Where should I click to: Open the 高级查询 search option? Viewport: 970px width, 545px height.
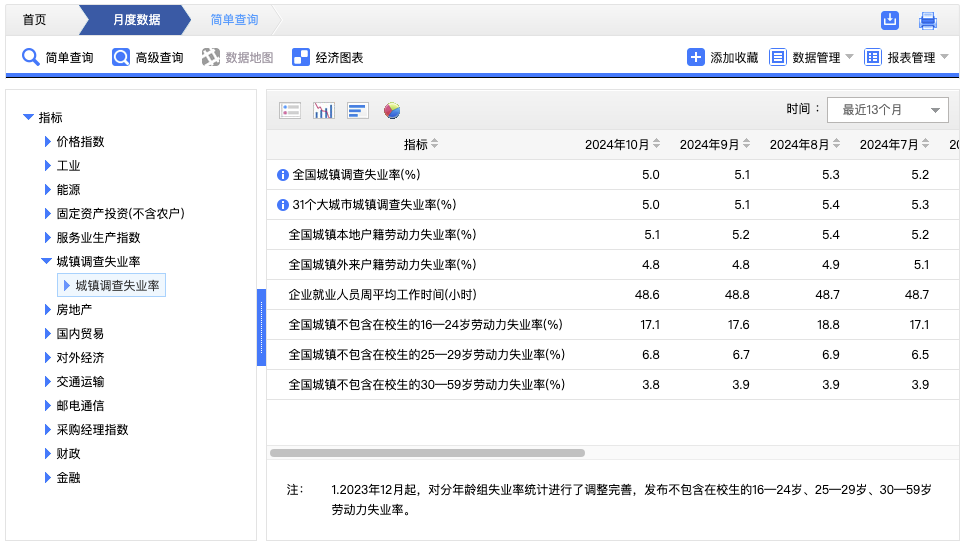pyautogui.click(x=147, y=57)
